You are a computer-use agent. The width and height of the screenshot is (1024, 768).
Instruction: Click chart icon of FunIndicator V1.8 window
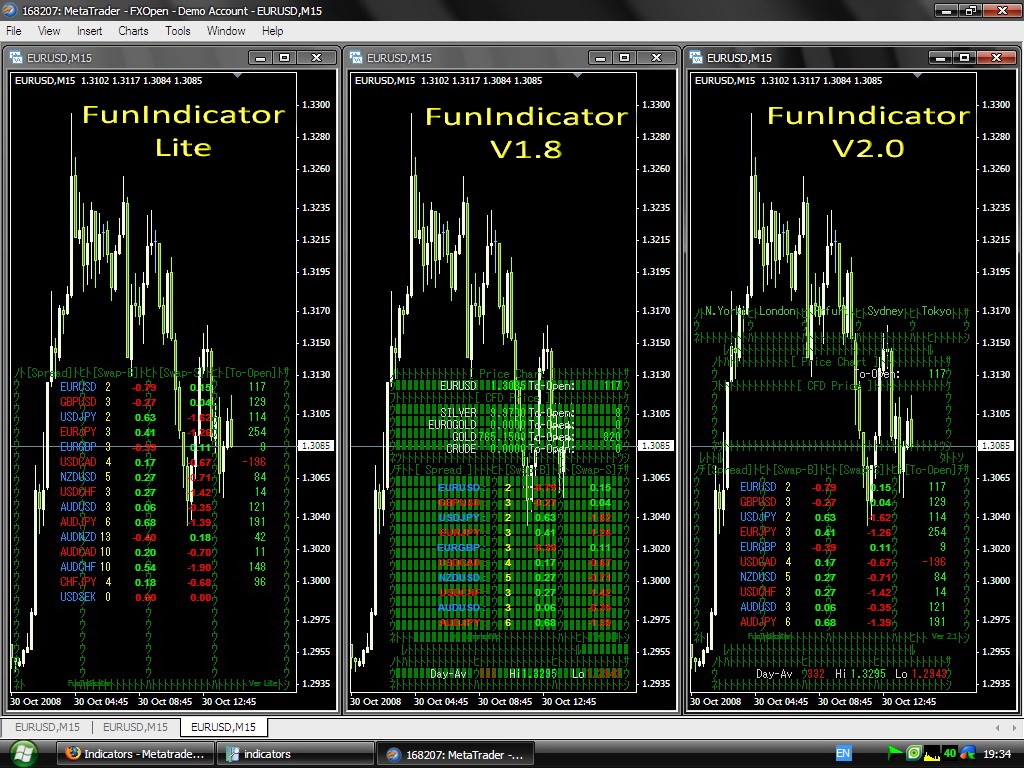click(356, 57)
